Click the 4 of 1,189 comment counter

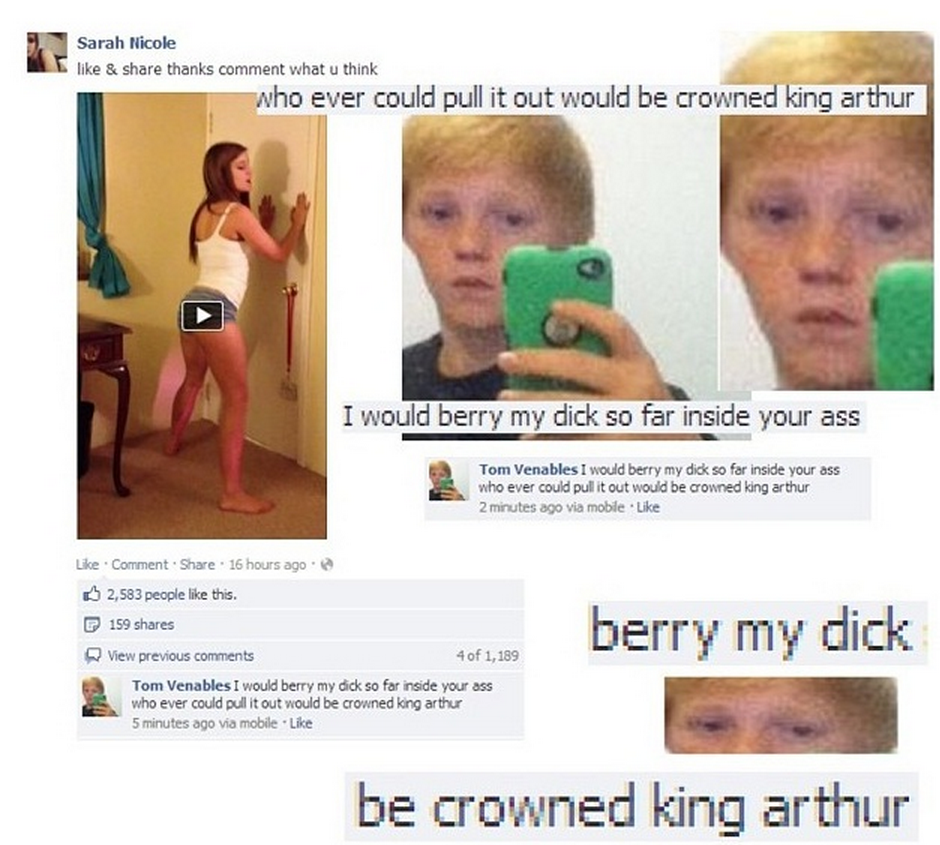(x=487, y=656)
